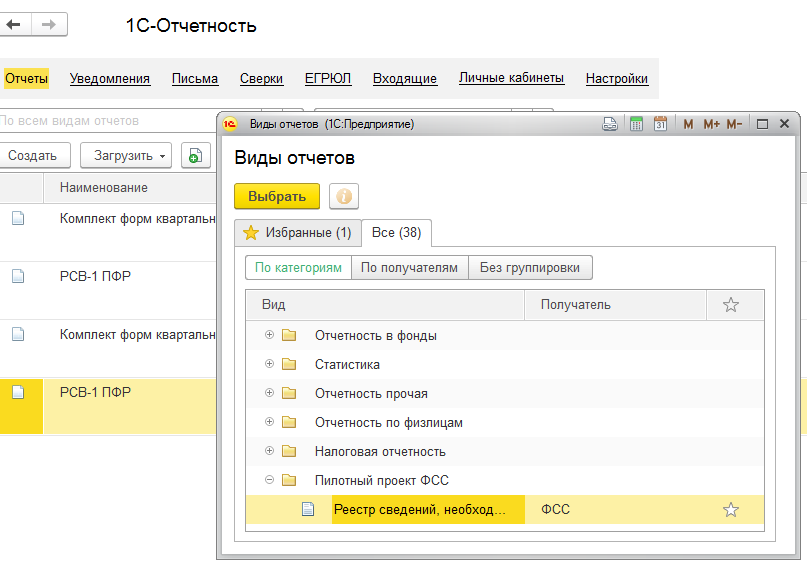The width and height of the screenshot is (807, 579).
Task: Open the ЕГРЮЛ section
Action: tap(328, 79)
